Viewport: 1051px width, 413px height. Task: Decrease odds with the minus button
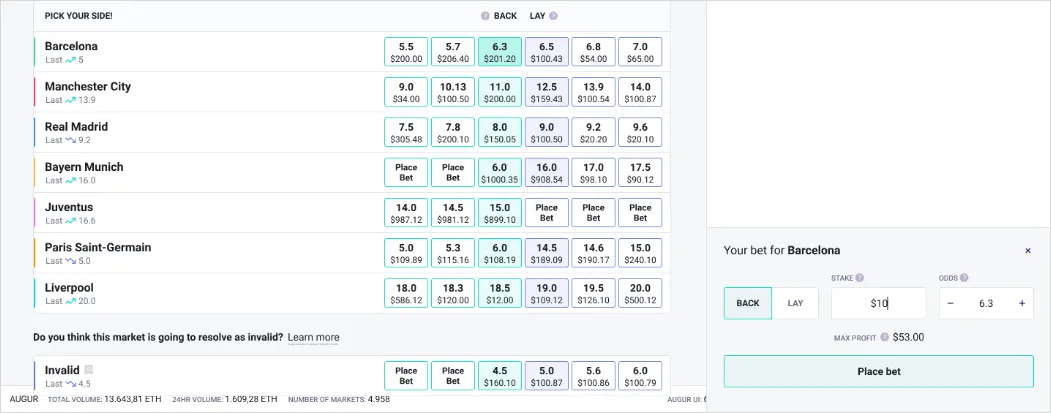click(x=950, y=303)
